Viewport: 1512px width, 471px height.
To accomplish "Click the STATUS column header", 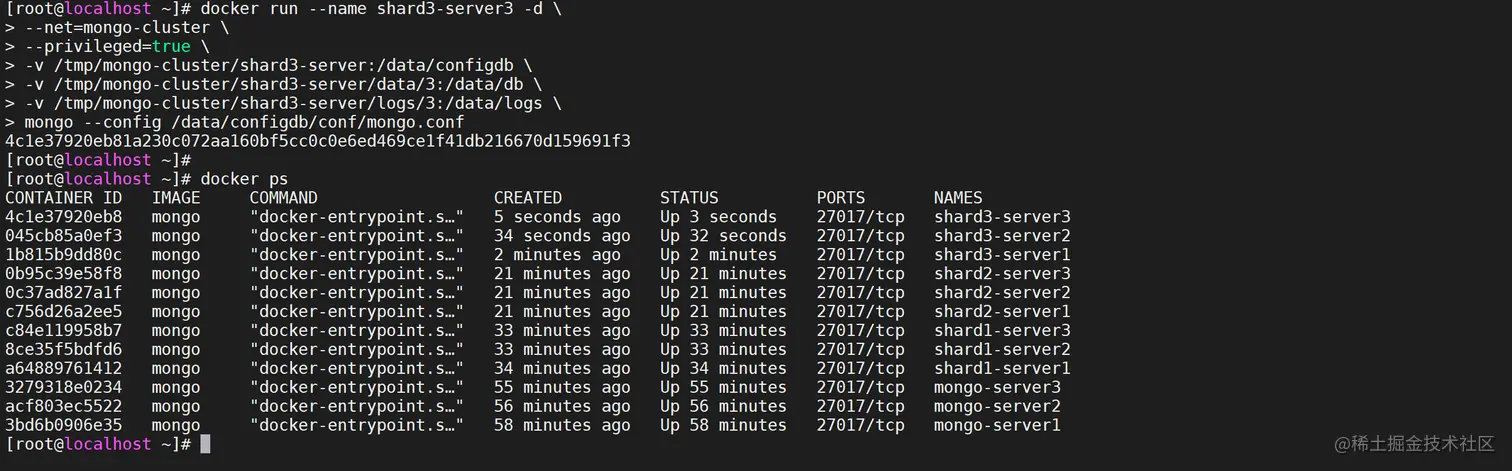I will 689,198.
